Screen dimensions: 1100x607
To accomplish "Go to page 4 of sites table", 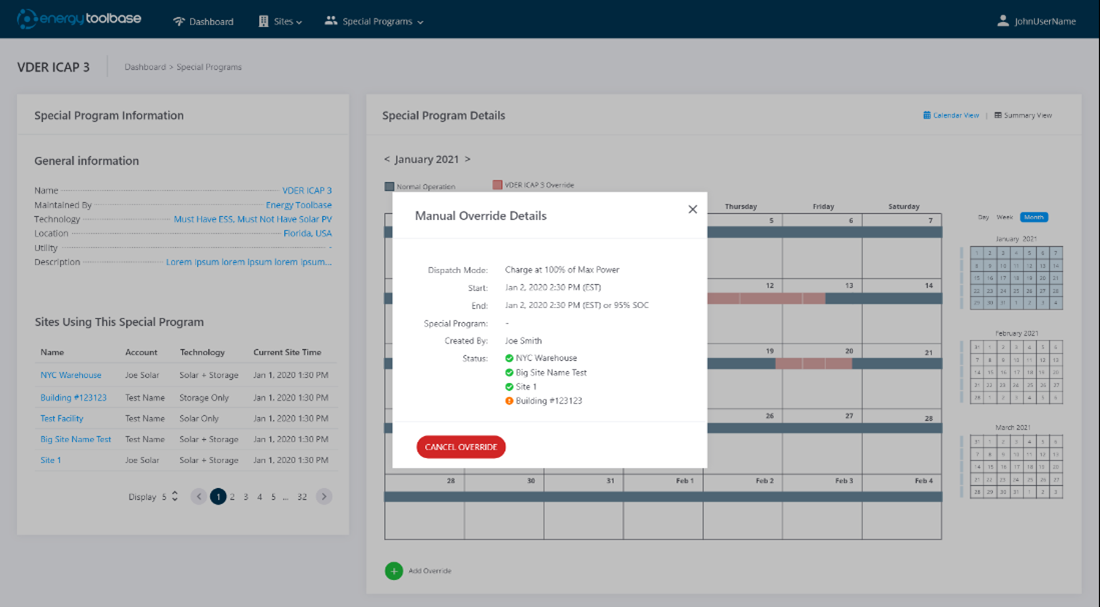I will [x=260, y=497].
